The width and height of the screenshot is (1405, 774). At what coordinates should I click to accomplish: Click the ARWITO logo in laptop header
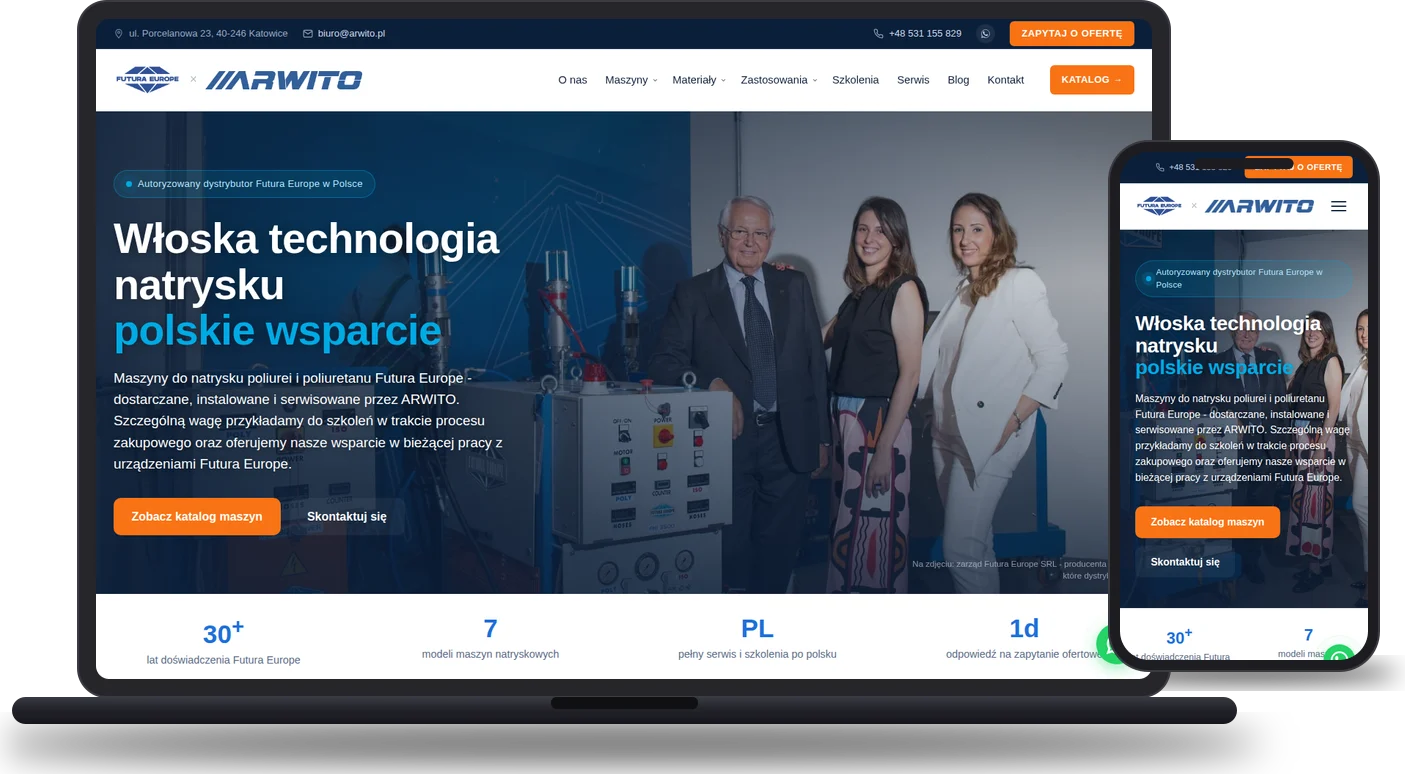click(x=284, y=80)
